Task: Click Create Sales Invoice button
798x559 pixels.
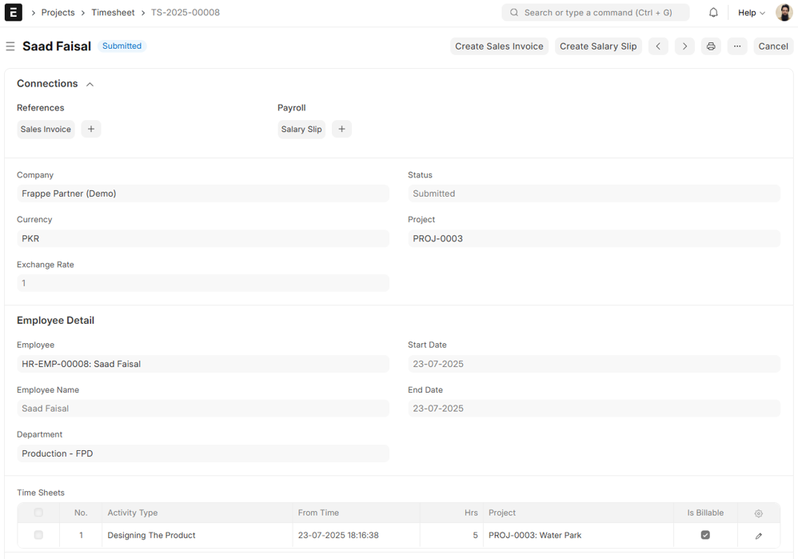Action: coord(498,46)
